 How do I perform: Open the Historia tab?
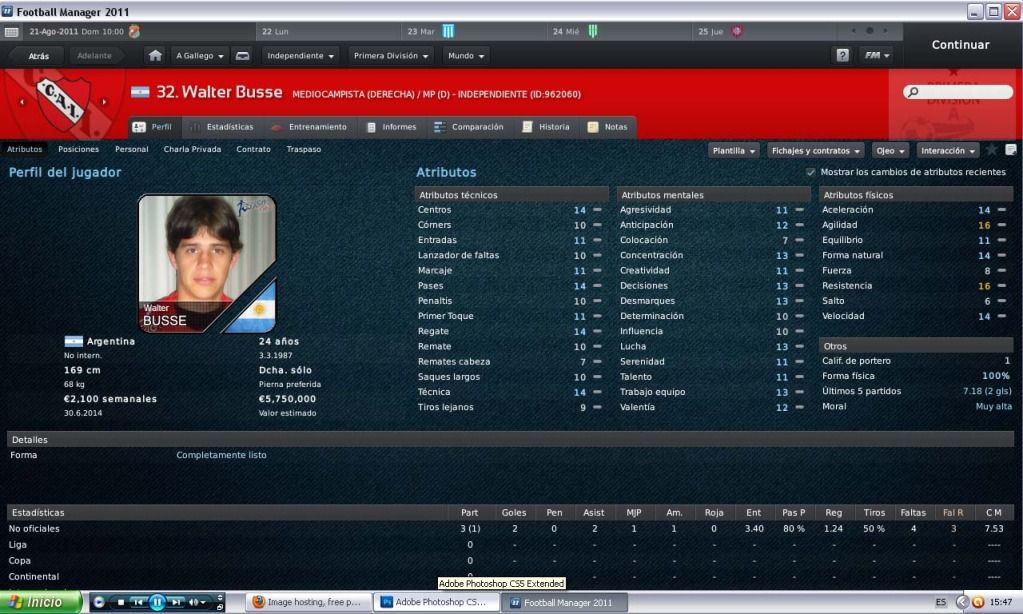[546, 127]
